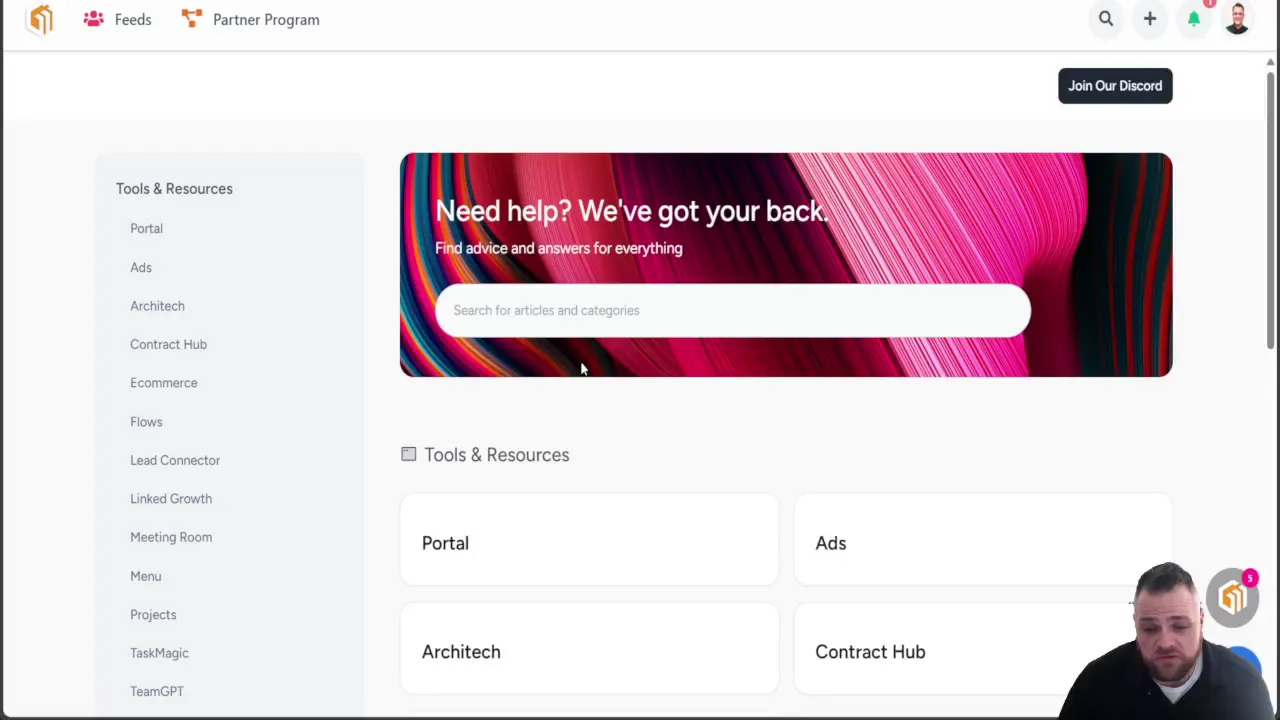Open the floating chat widget icon
The height and width of the screenshot is (720, 1280).
point(1232,598)
